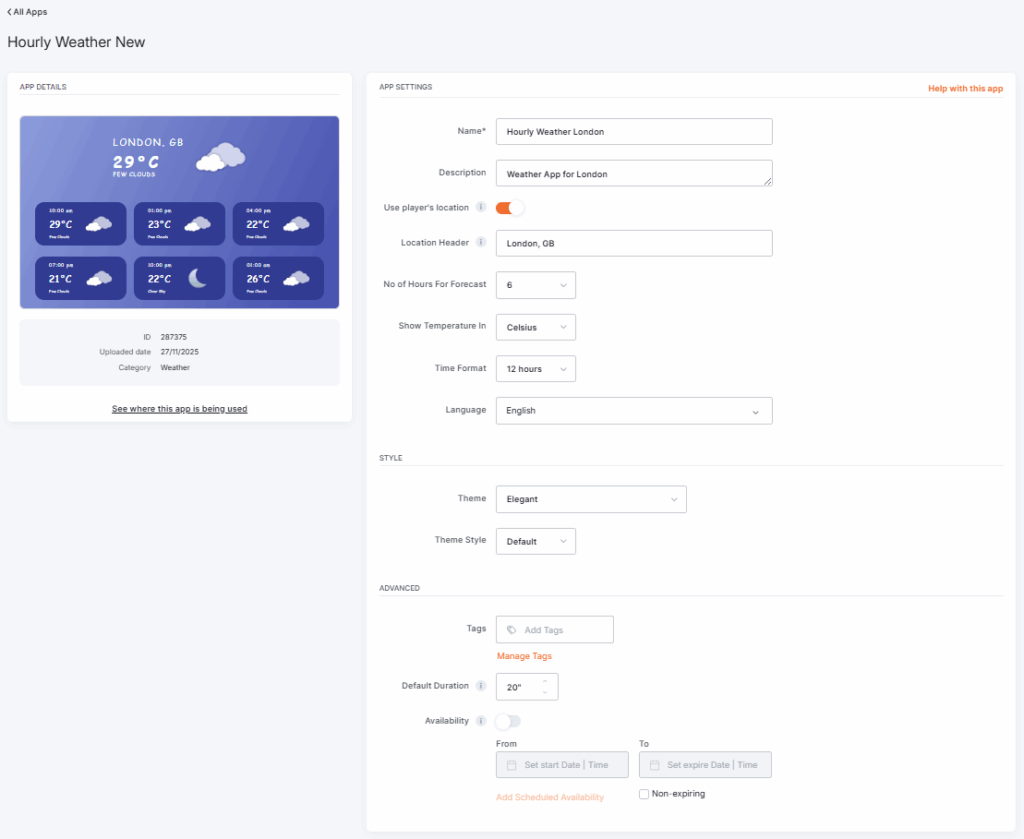
Task: Open the Theme dropdown showing Elegant
Action: [590, 498]
